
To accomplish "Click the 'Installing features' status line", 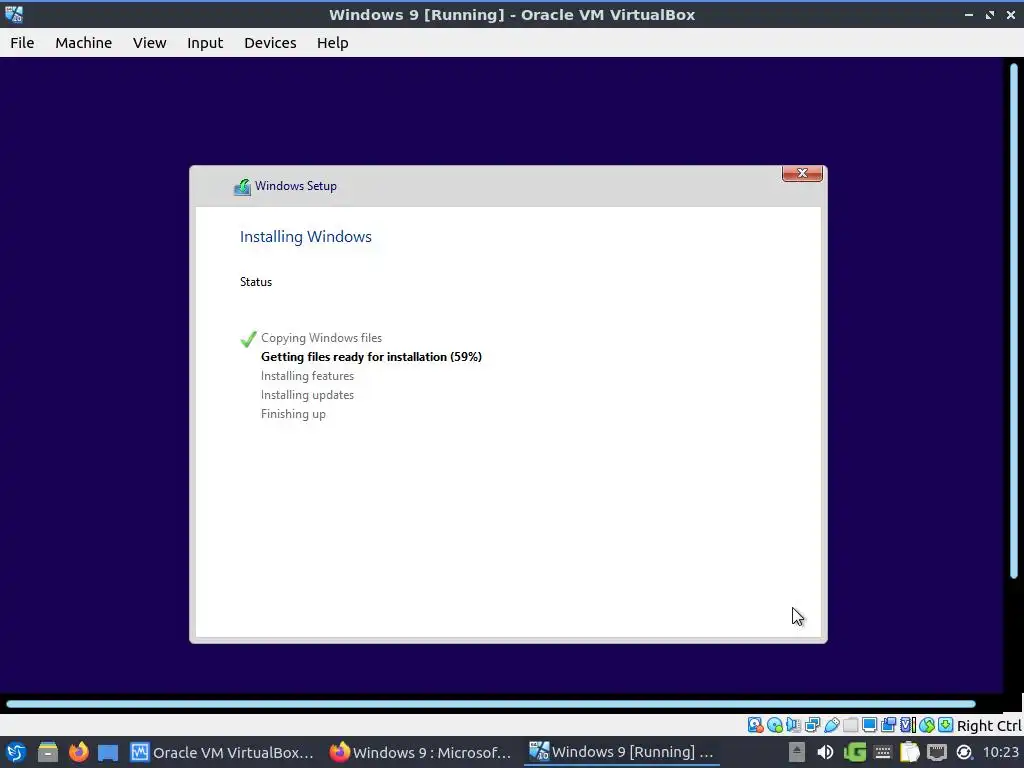I will point(308,376).
